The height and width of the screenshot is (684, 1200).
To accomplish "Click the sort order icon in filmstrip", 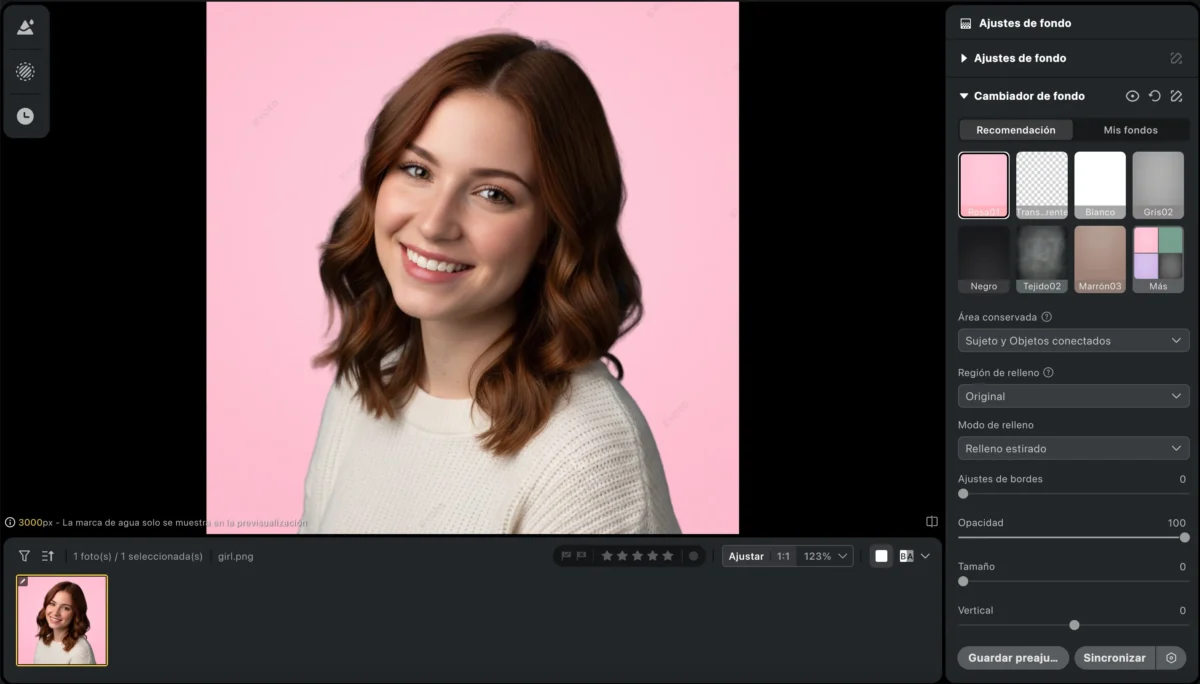I will 47,556.
